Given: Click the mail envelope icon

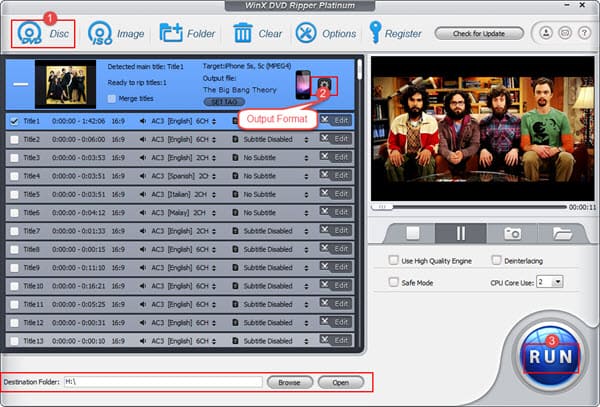Looking at the screenshot, I should [x=565, y=33].
